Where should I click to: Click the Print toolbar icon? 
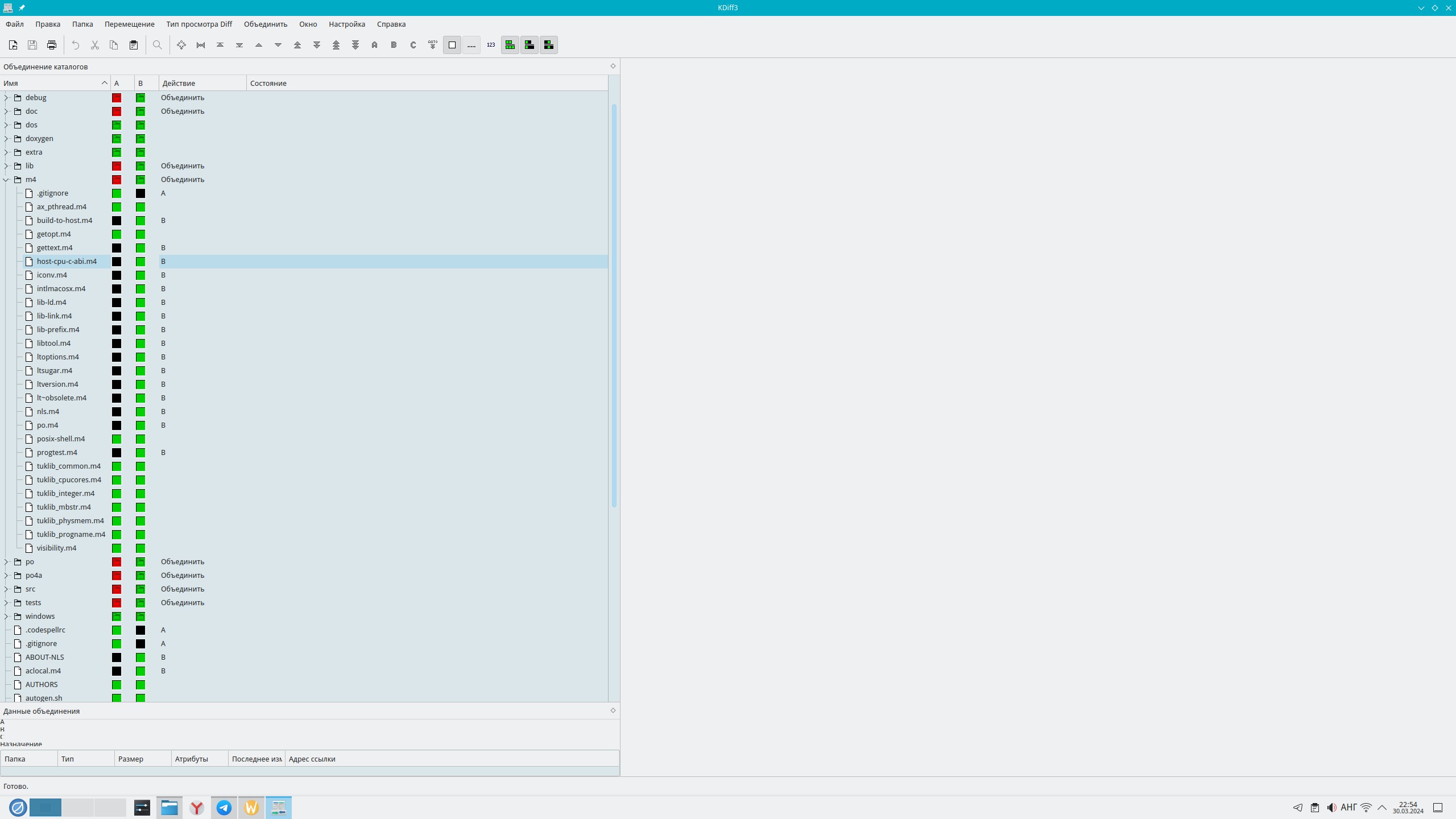coord(52,45)
